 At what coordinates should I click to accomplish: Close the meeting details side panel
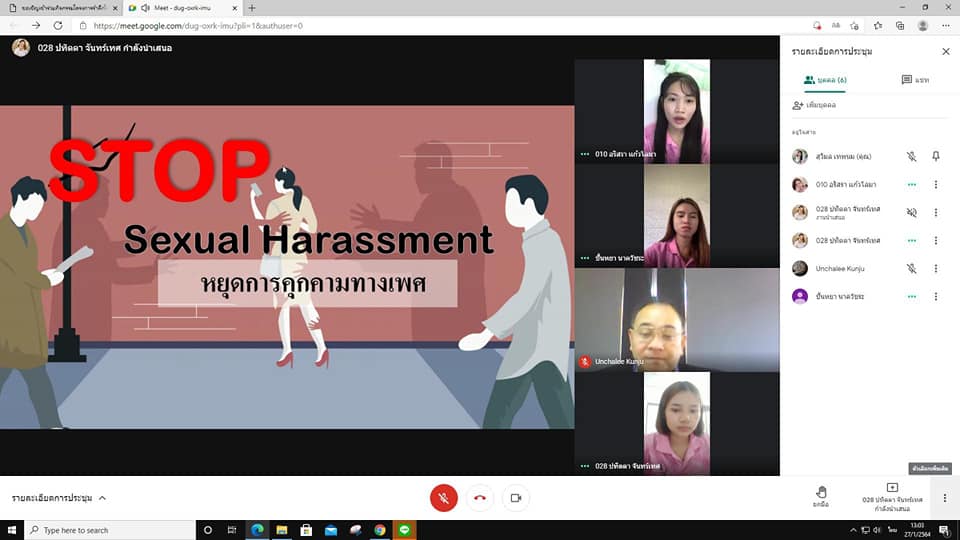[945, 51]
